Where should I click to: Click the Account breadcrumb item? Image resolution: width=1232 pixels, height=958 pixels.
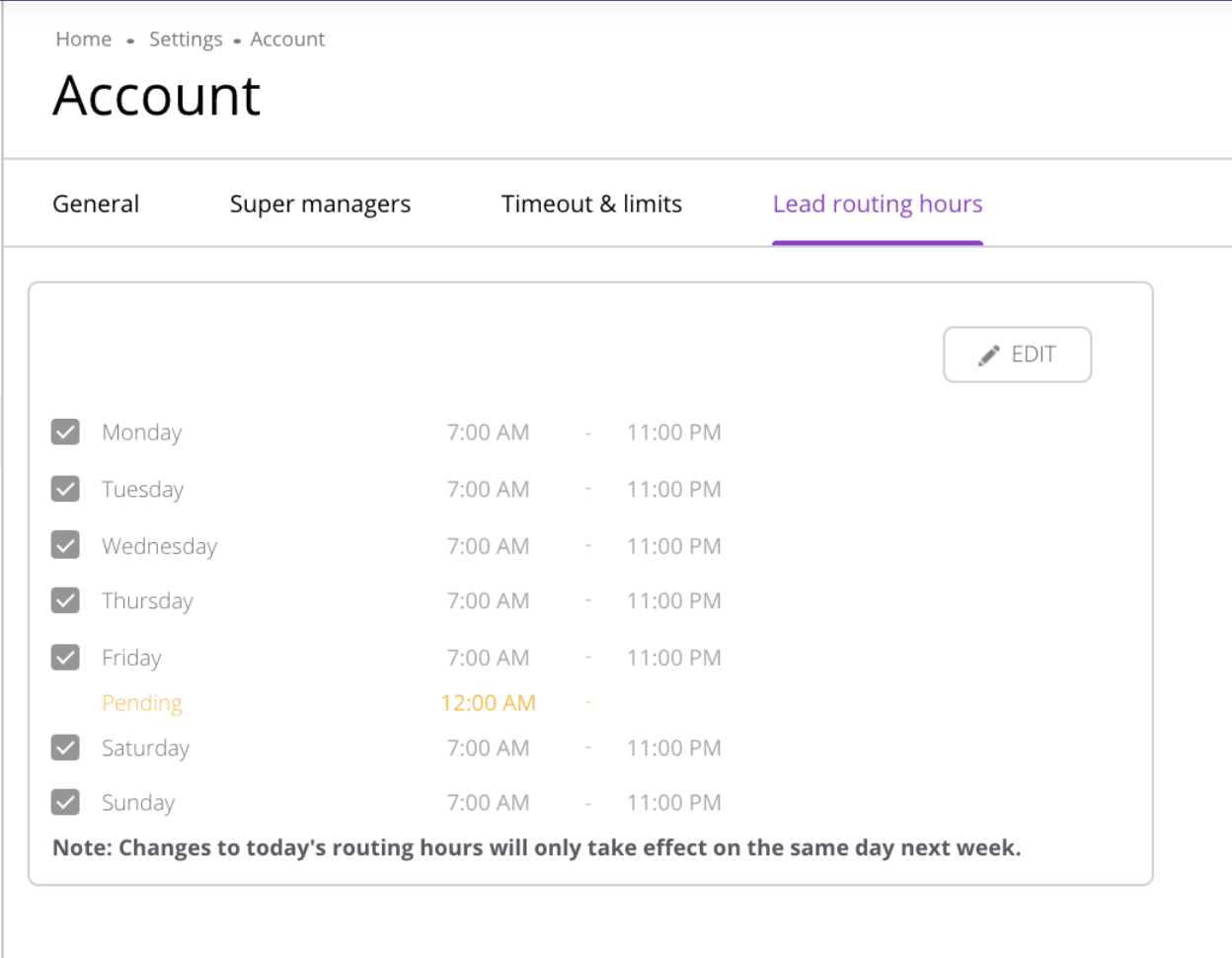pyautogui.click(x=287, y=40)
